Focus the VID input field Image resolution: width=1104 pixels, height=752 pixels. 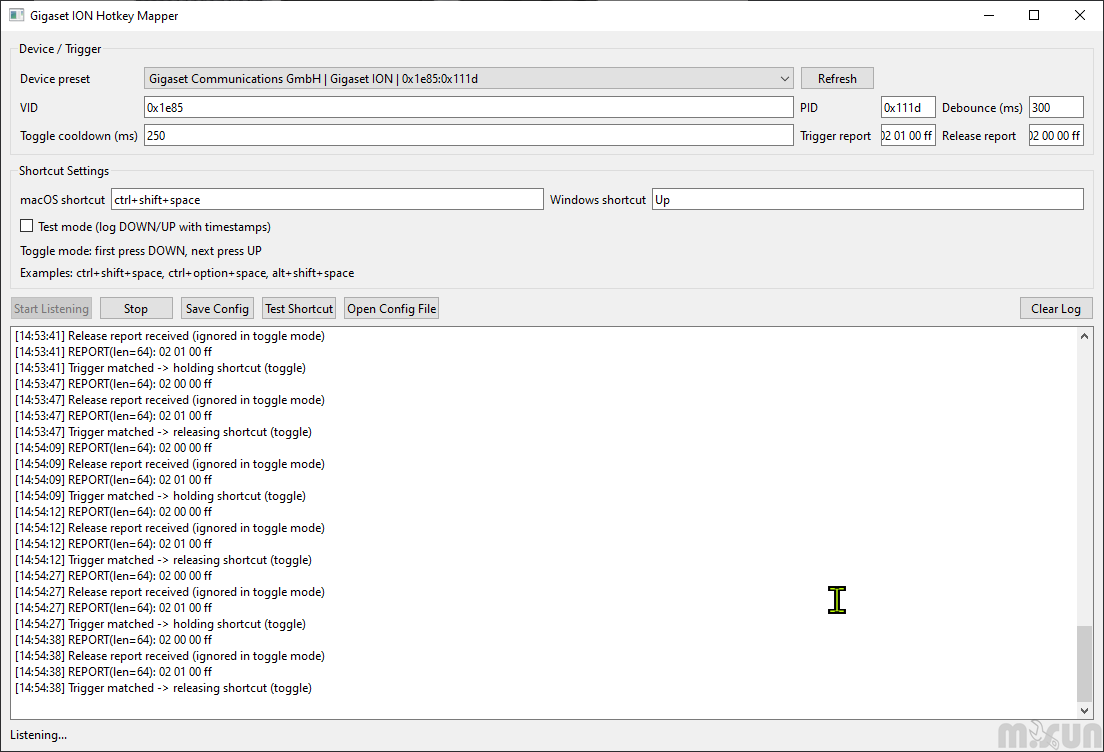point(468,107)
